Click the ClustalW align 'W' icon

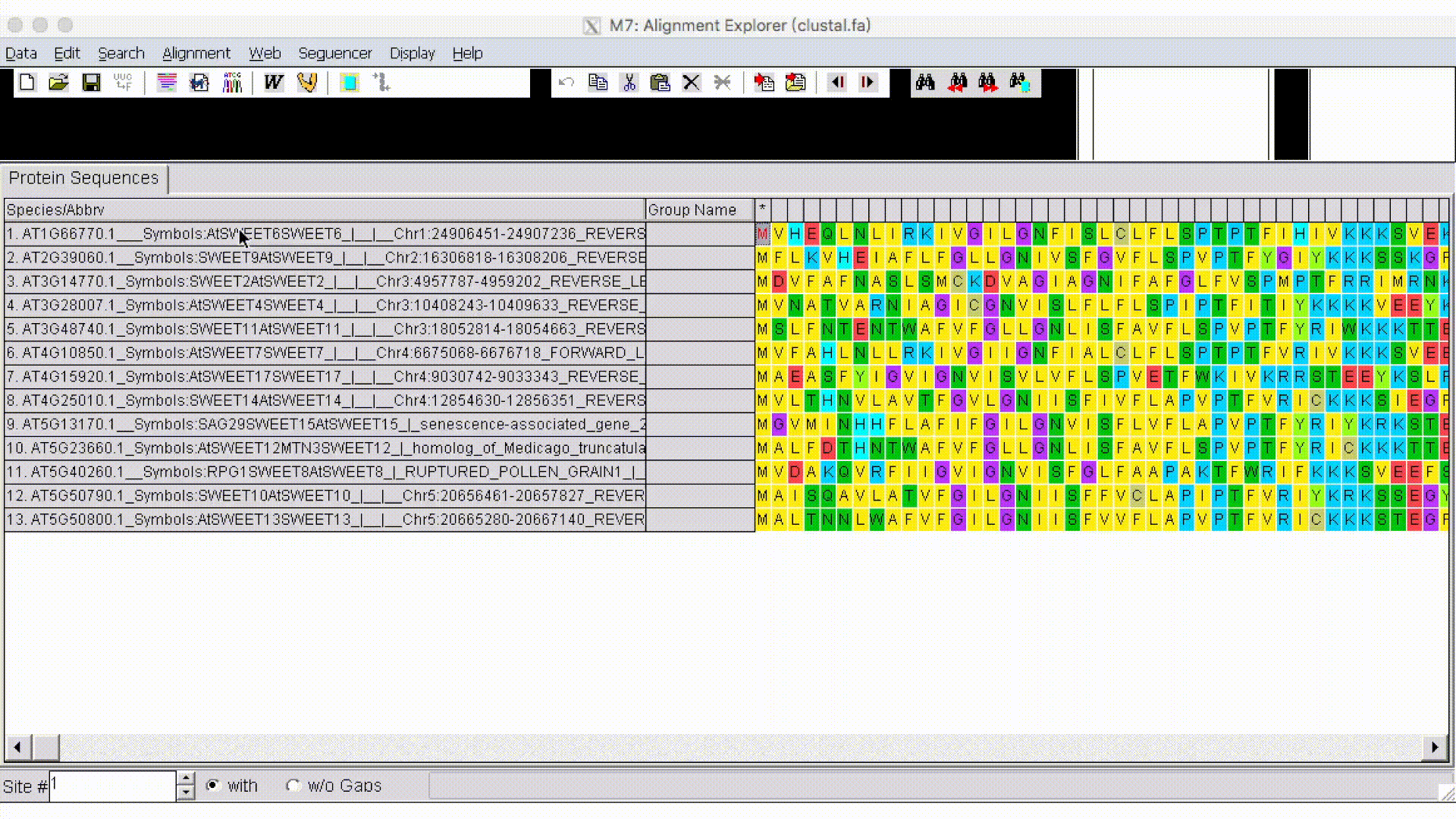coord(273,82)
